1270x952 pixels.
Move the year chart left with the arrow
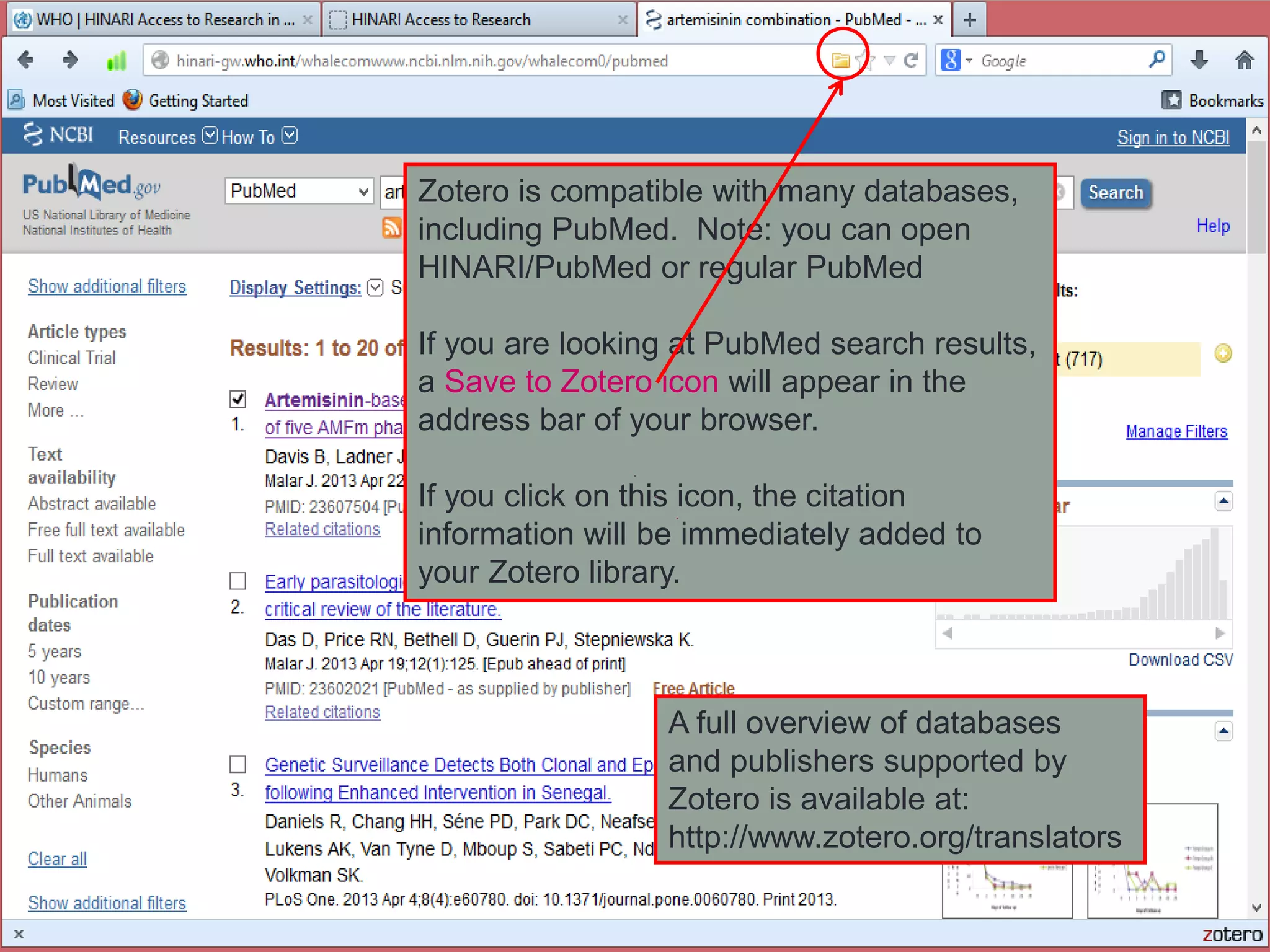(x=947, y=633)
